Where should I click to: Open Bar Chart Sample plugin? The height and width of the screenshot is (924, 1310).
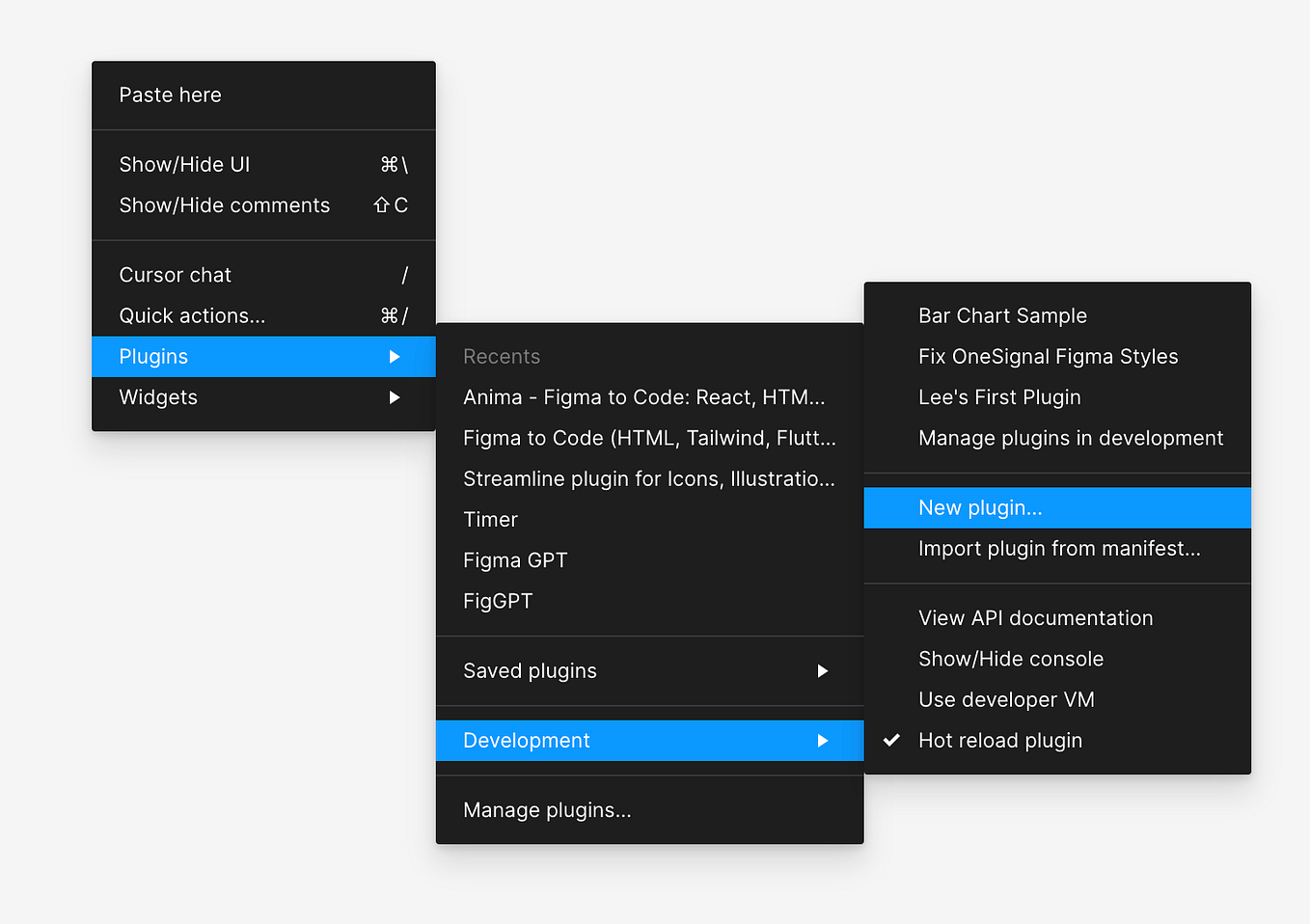click(x=1002, y=315)
